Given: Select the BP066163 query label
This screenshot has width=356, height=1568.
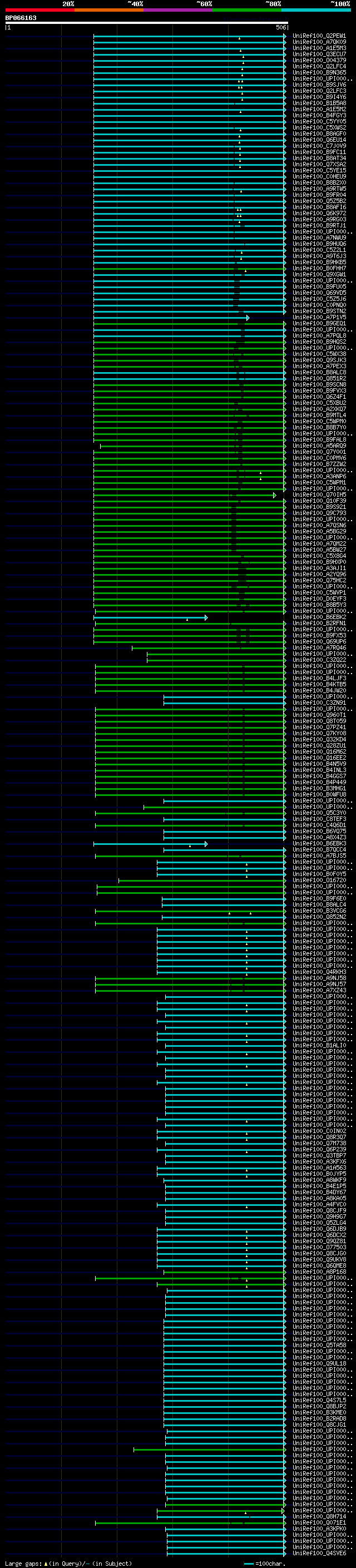Looking at the screenshot, I should (21, 18).
